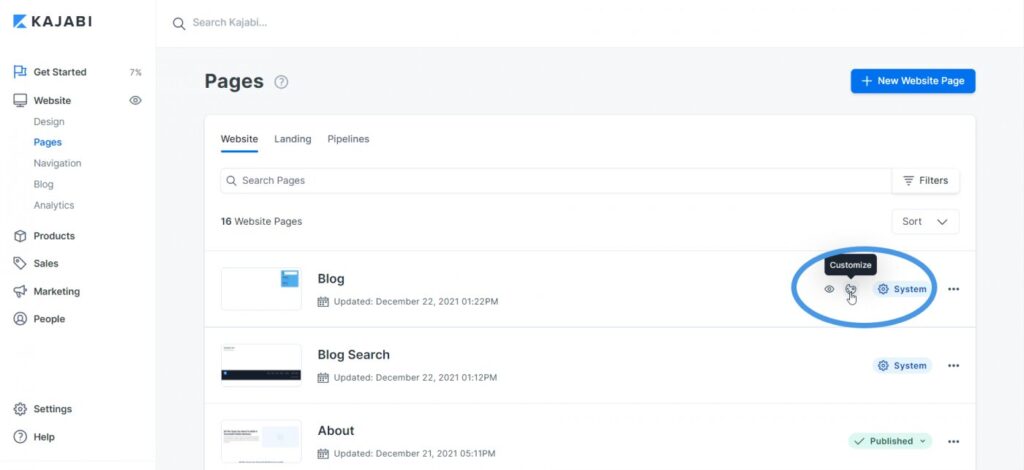Open the People section
The height and width of the screenshot is (470, 1024).
click(49, 319)
